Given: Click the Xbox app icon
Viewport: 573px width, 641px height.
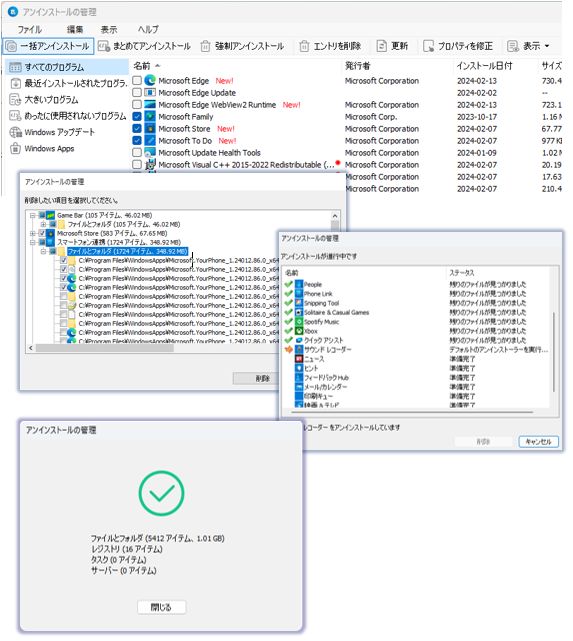Looking at the screenshot, I should 299,331.
